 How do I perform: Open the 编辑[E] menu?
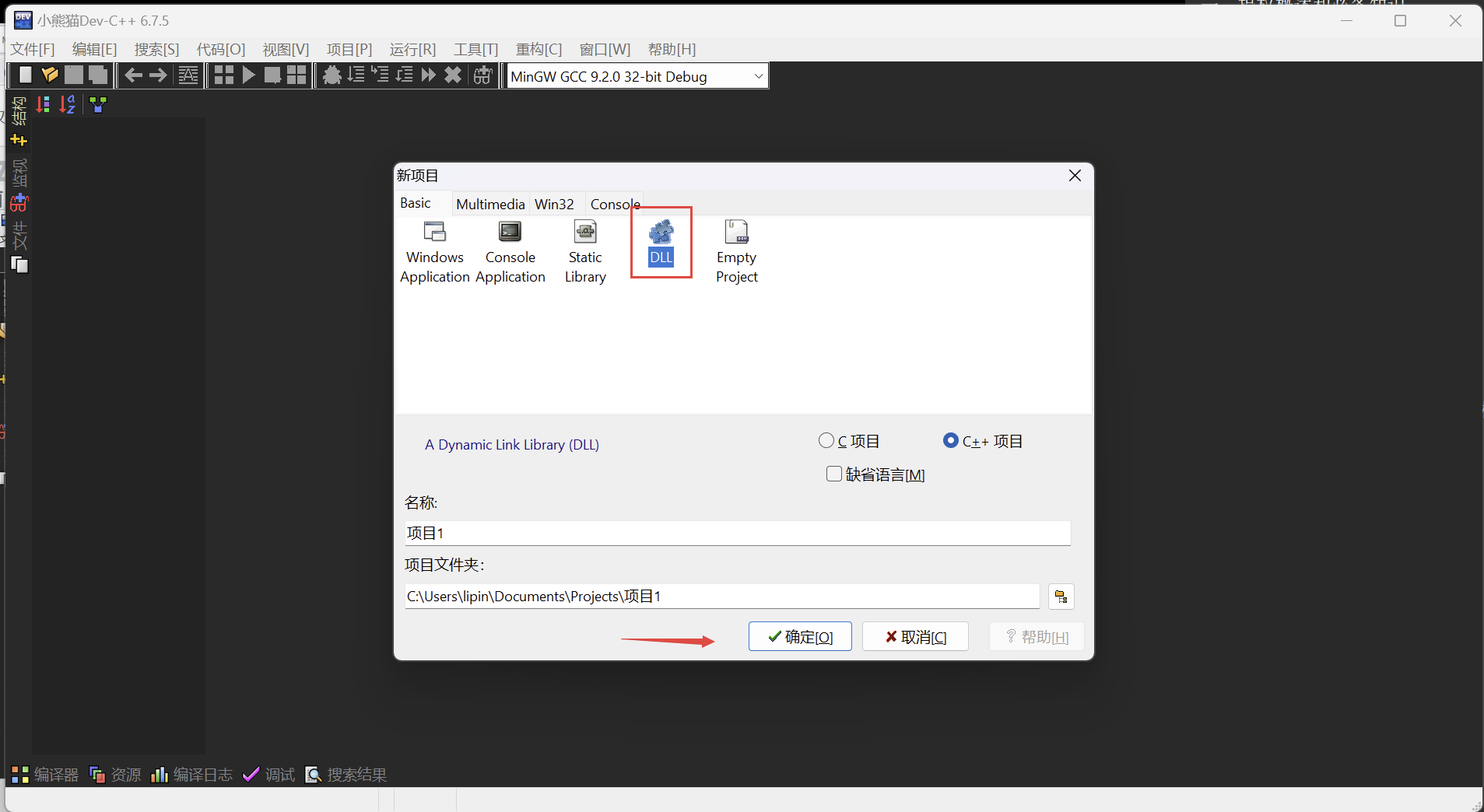pyautogui.click(x=95, y=49)
